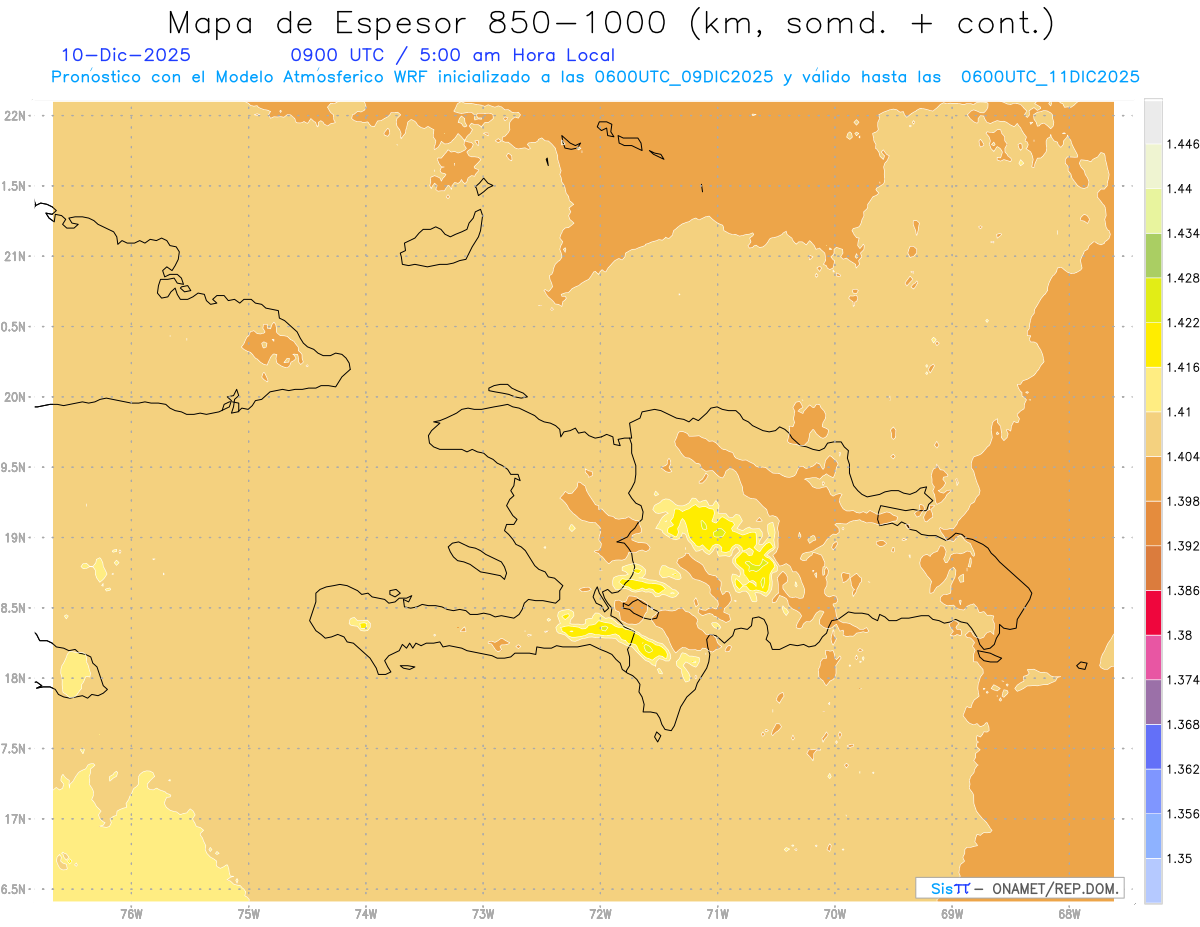The image size is (1200, 927).
Task: Pick the tan legend swatch between 1.404 and 1.41
Action: (x=1153, y=434)
